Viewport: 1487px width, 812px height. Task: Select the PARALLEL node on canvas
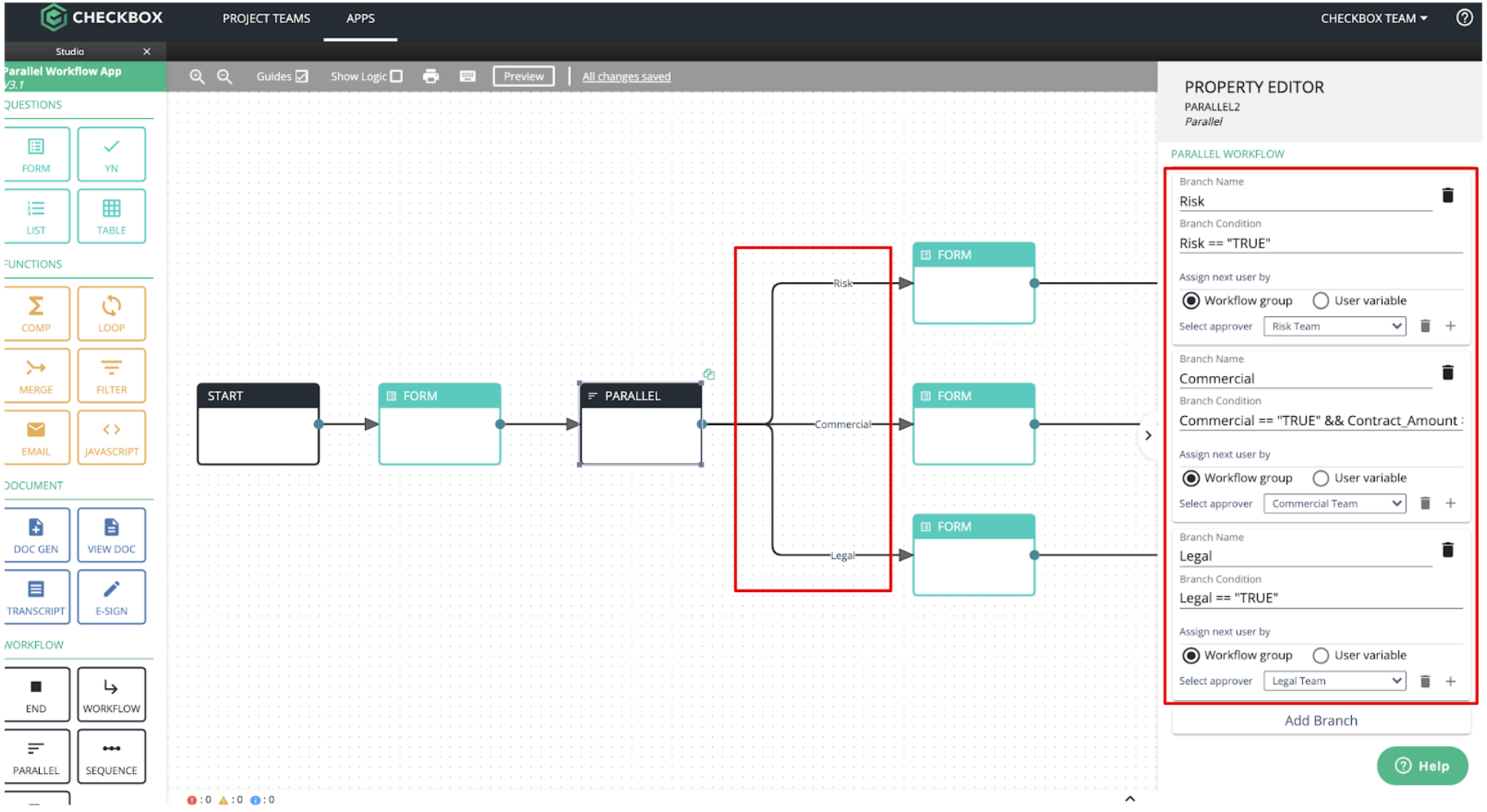click(x=641, y=424)
